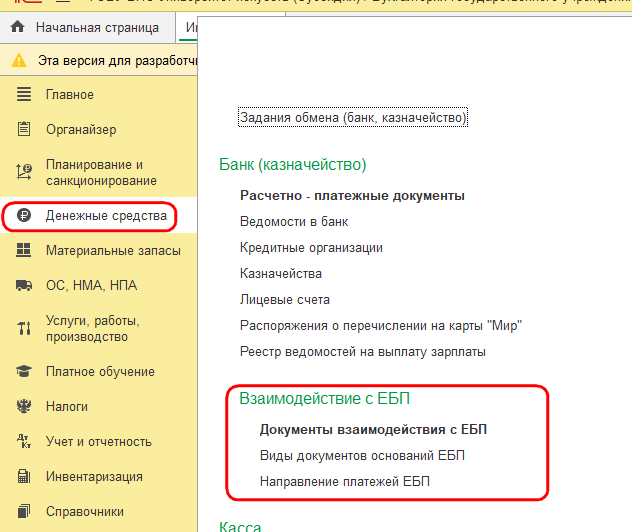Screen dimensions: 632x532
Task: Open Задания обмена (банк, казначейство) link
Action: point(353,117)
